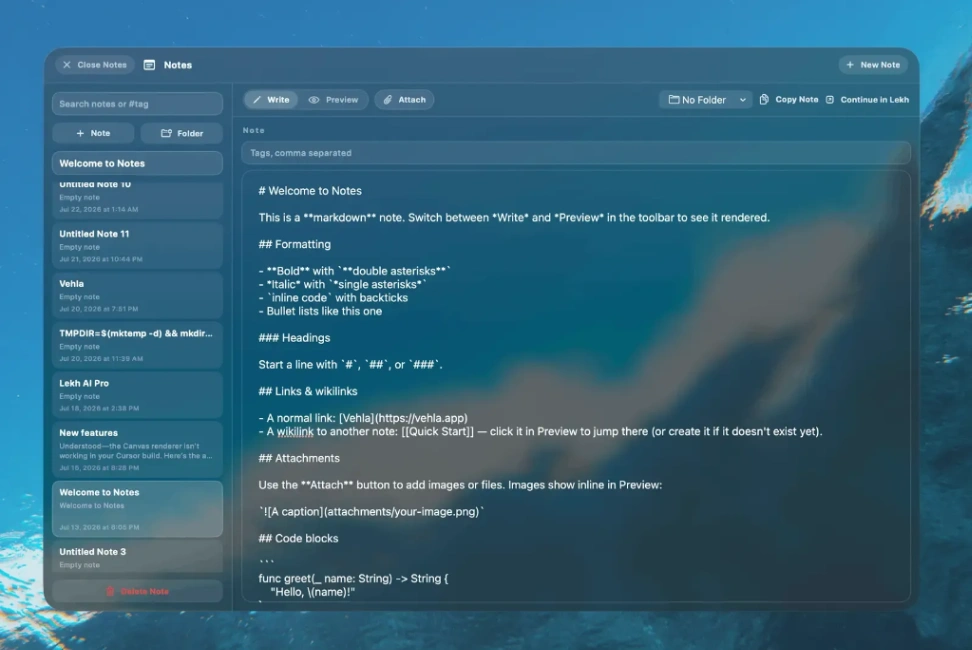
Task: Create a note with New Note button
Action: pos(873,64)
